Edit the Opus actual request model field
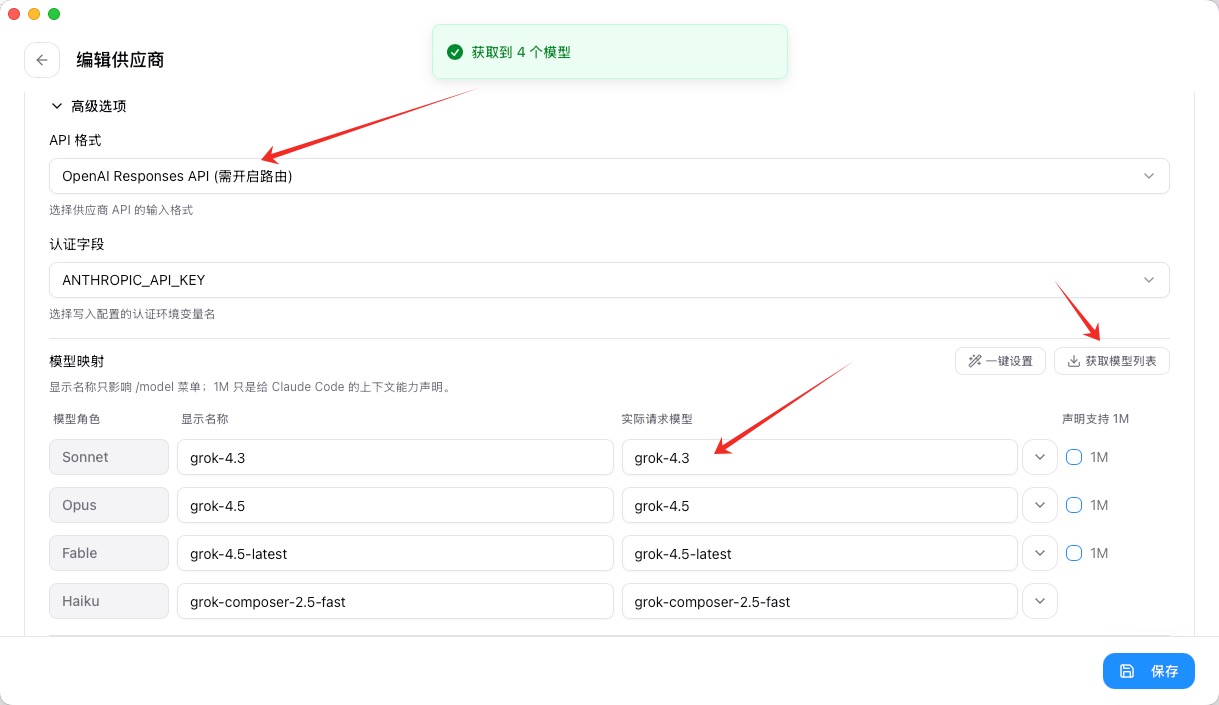The height and width of the screenshot is (705, 1219). pos(820,505)
